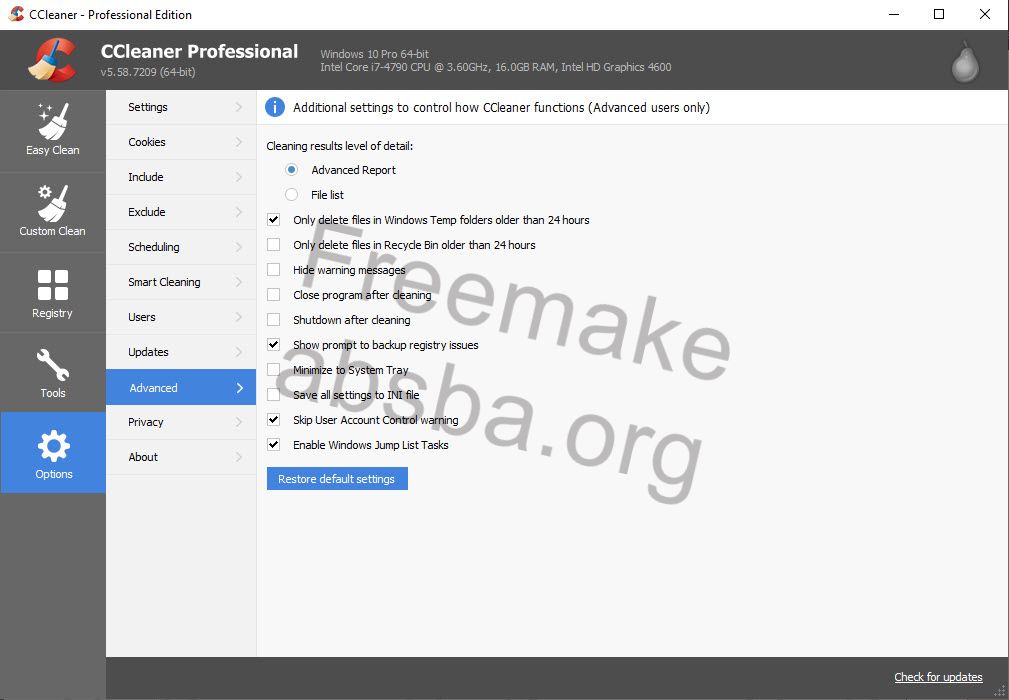Enable Minimize to System Tray checkbox
The height and width of the screenshot is (700, 1009).
pos(273,370)
